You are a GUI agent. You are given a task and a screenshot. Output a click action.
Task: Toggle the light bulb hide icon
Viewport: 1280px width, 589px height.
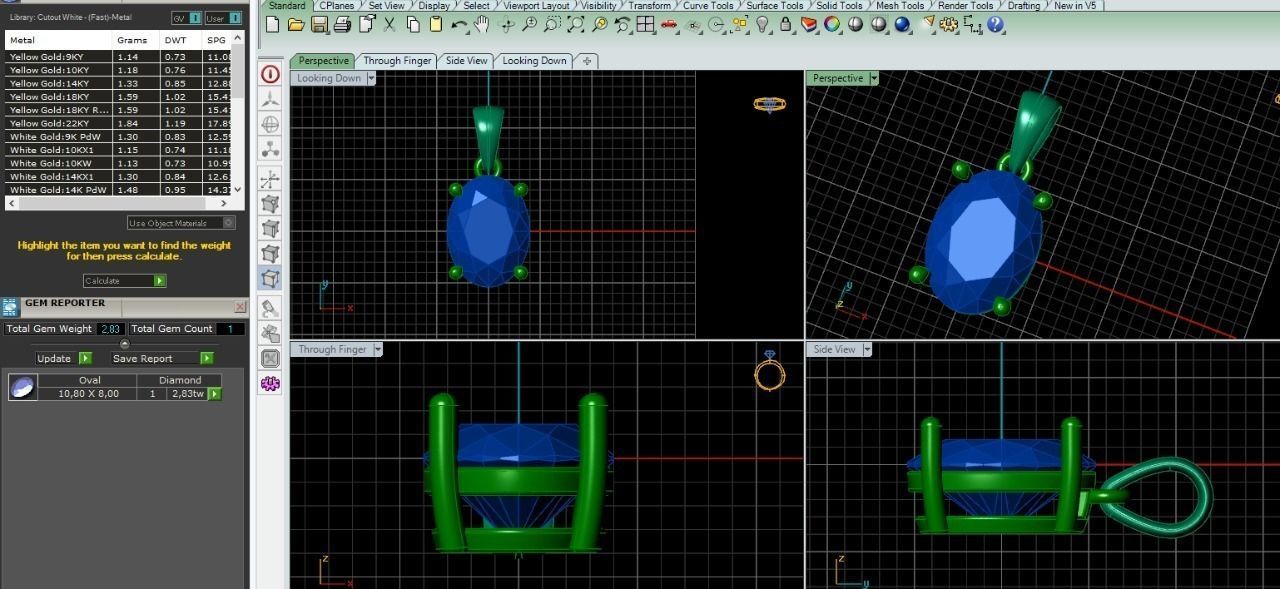(x=763, y=25)
